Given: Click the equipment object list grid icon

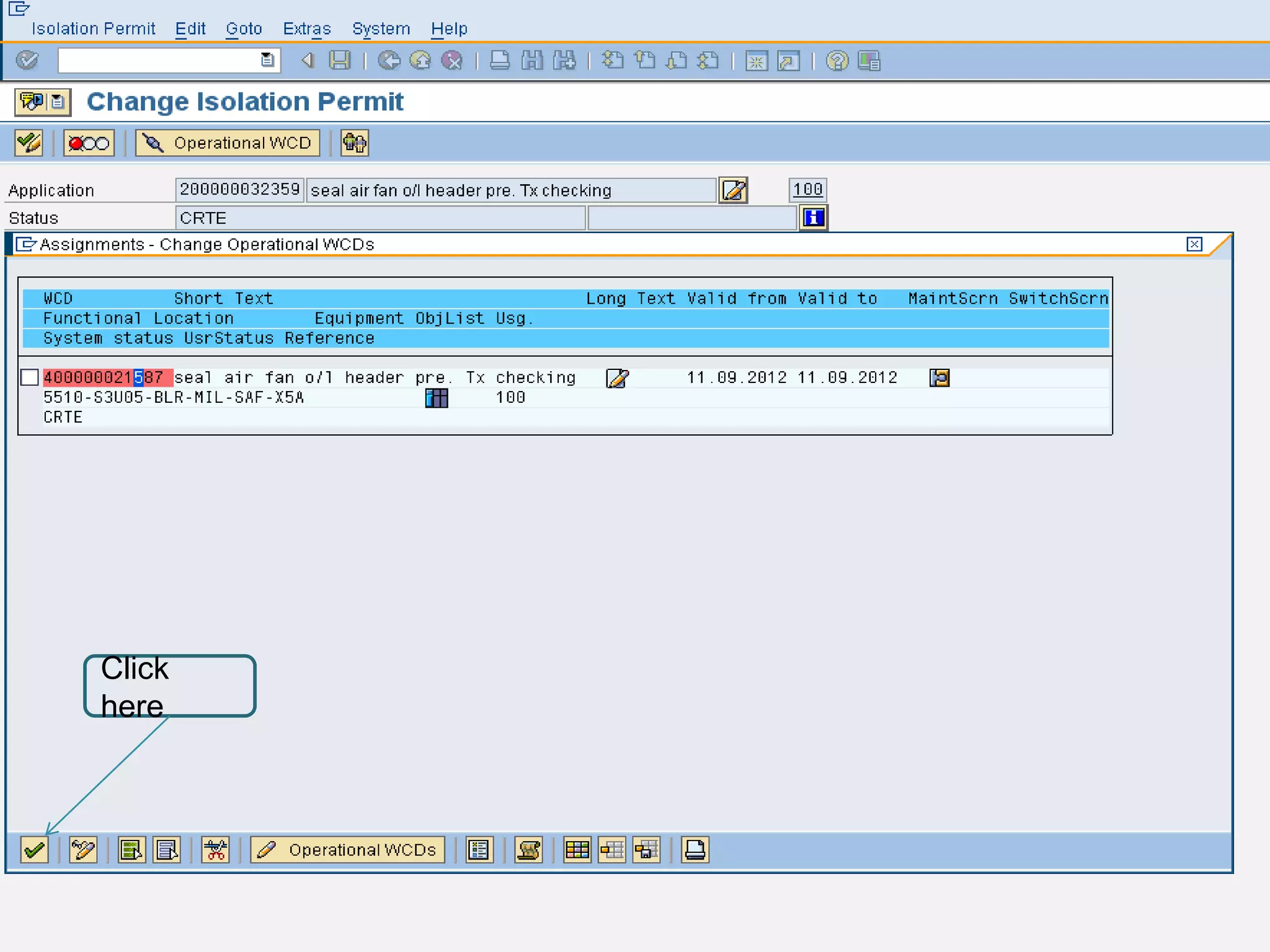Looking at the screenshot, I should point(436,398).
